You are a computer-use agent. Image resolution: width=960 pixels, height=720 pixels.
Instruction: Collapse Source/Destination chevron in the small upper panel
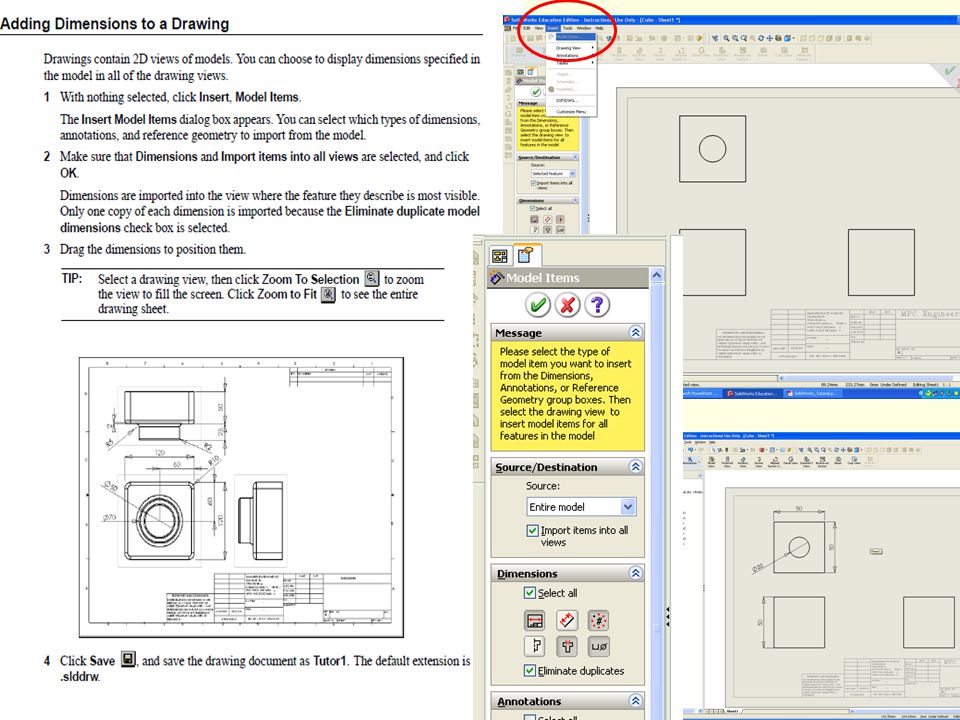click(576, 157)
